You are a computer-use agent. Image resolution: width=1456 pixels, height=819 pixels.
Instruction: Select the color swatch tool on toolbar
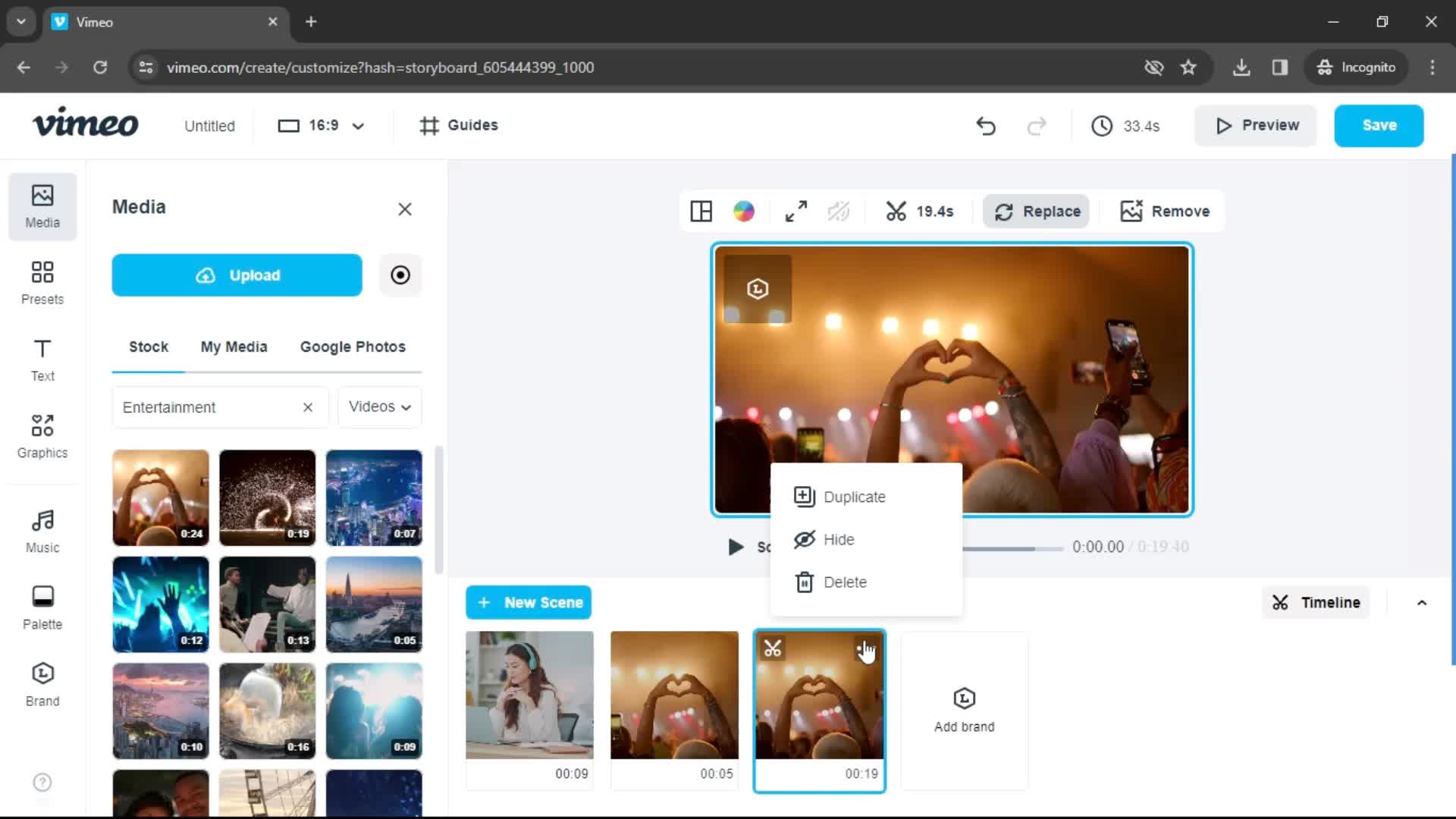745,211
